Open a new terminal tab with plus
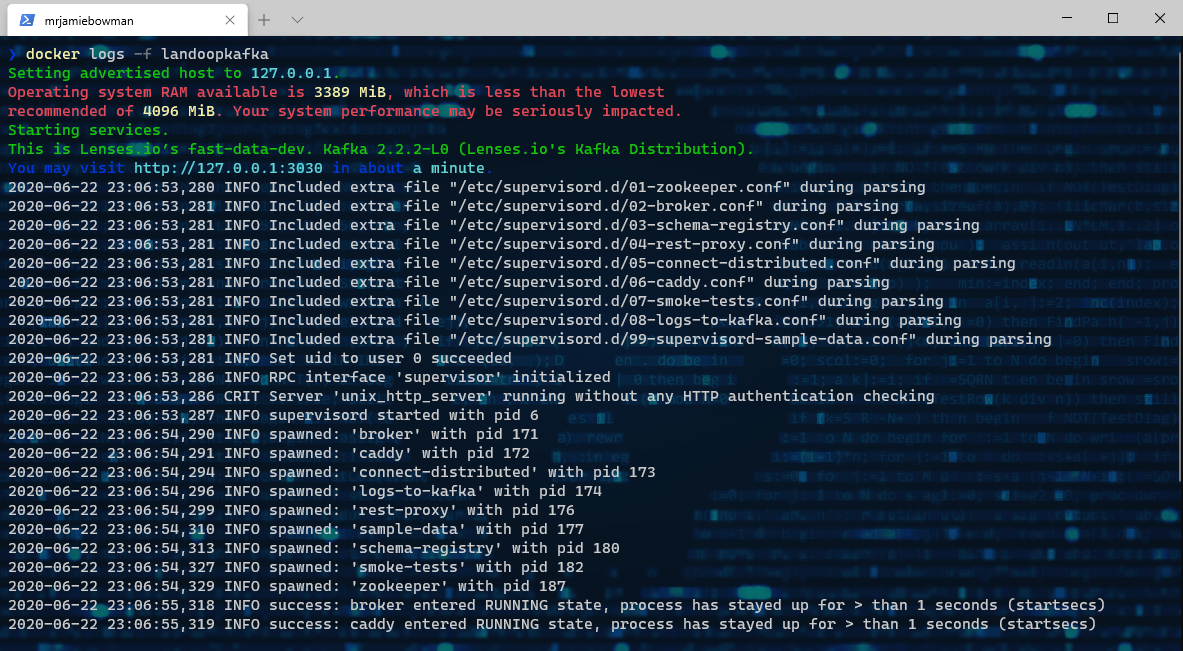This screenshot has width=1183, height=651. (264, 20)
